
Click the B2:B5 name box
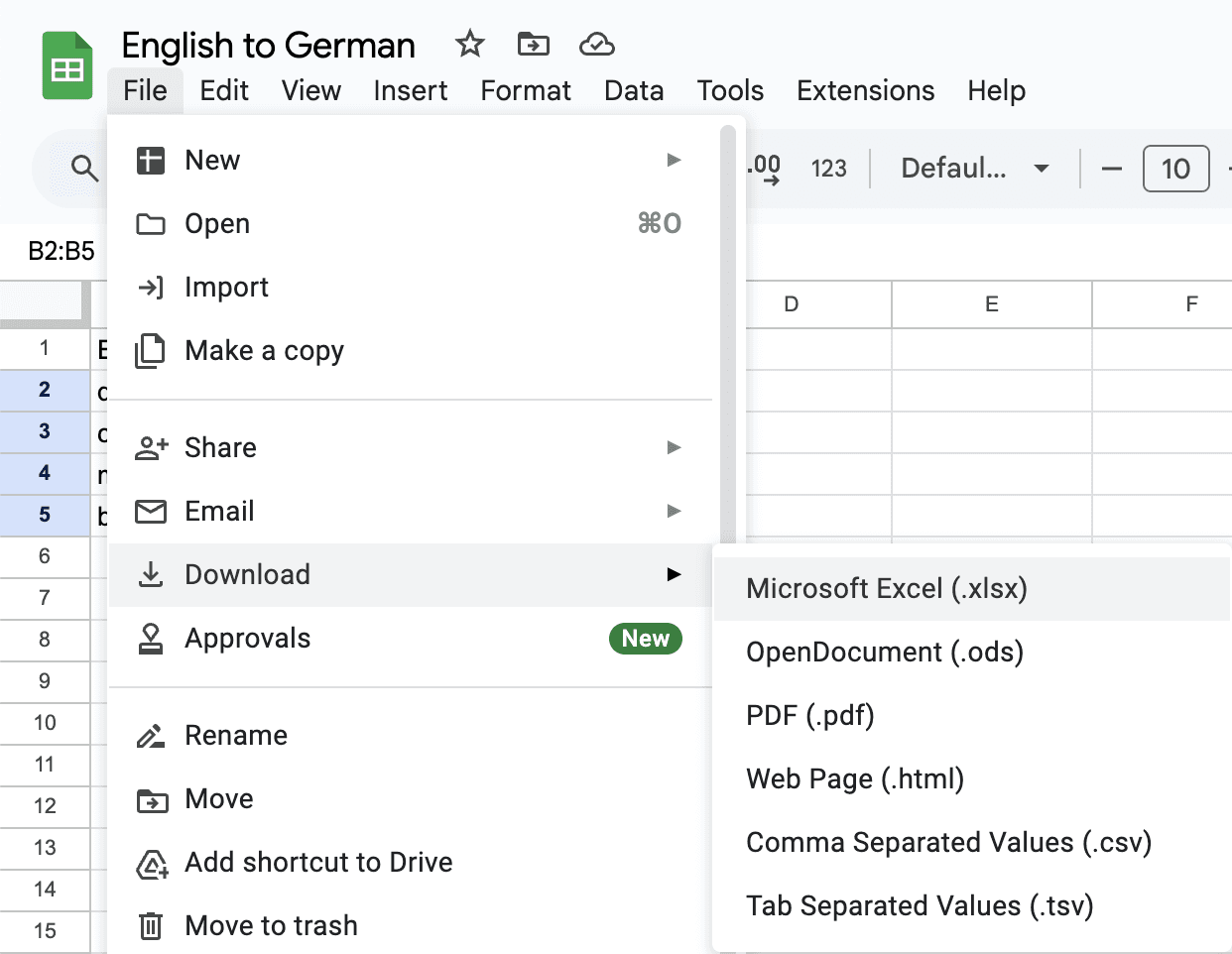click(x=62, y=252)
